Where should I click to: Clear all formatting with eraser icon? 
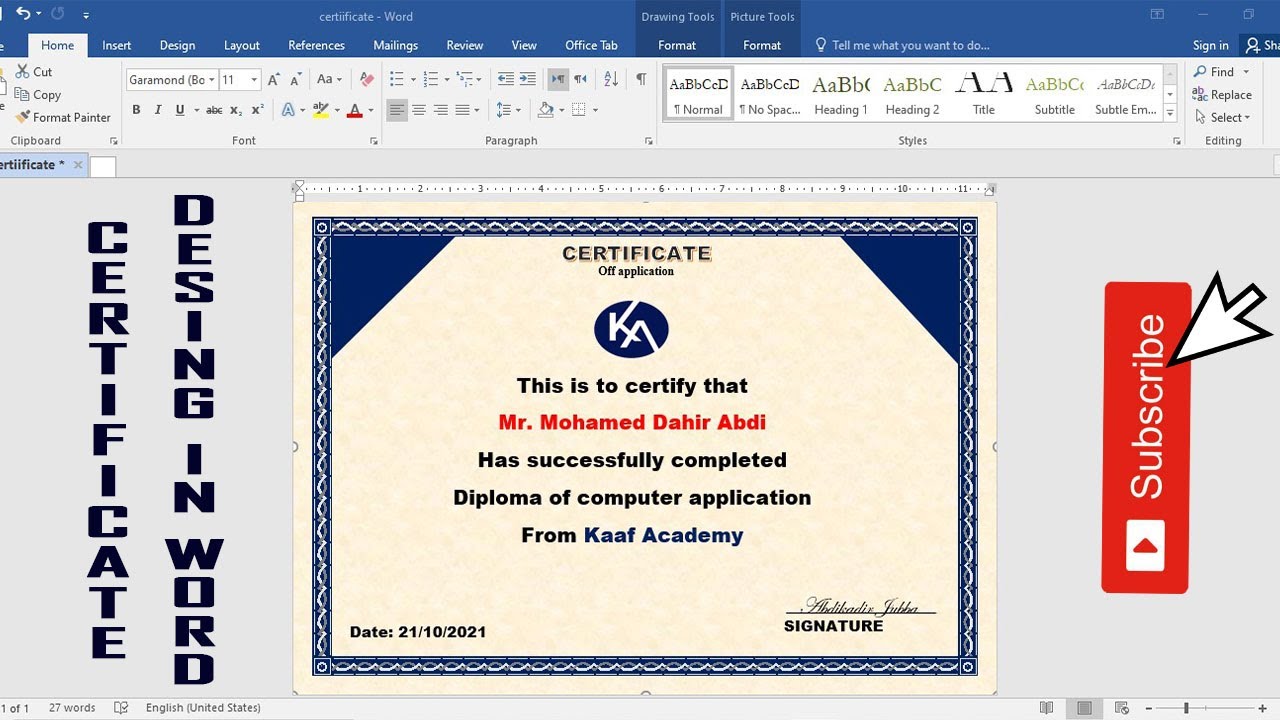click(366, 79)
